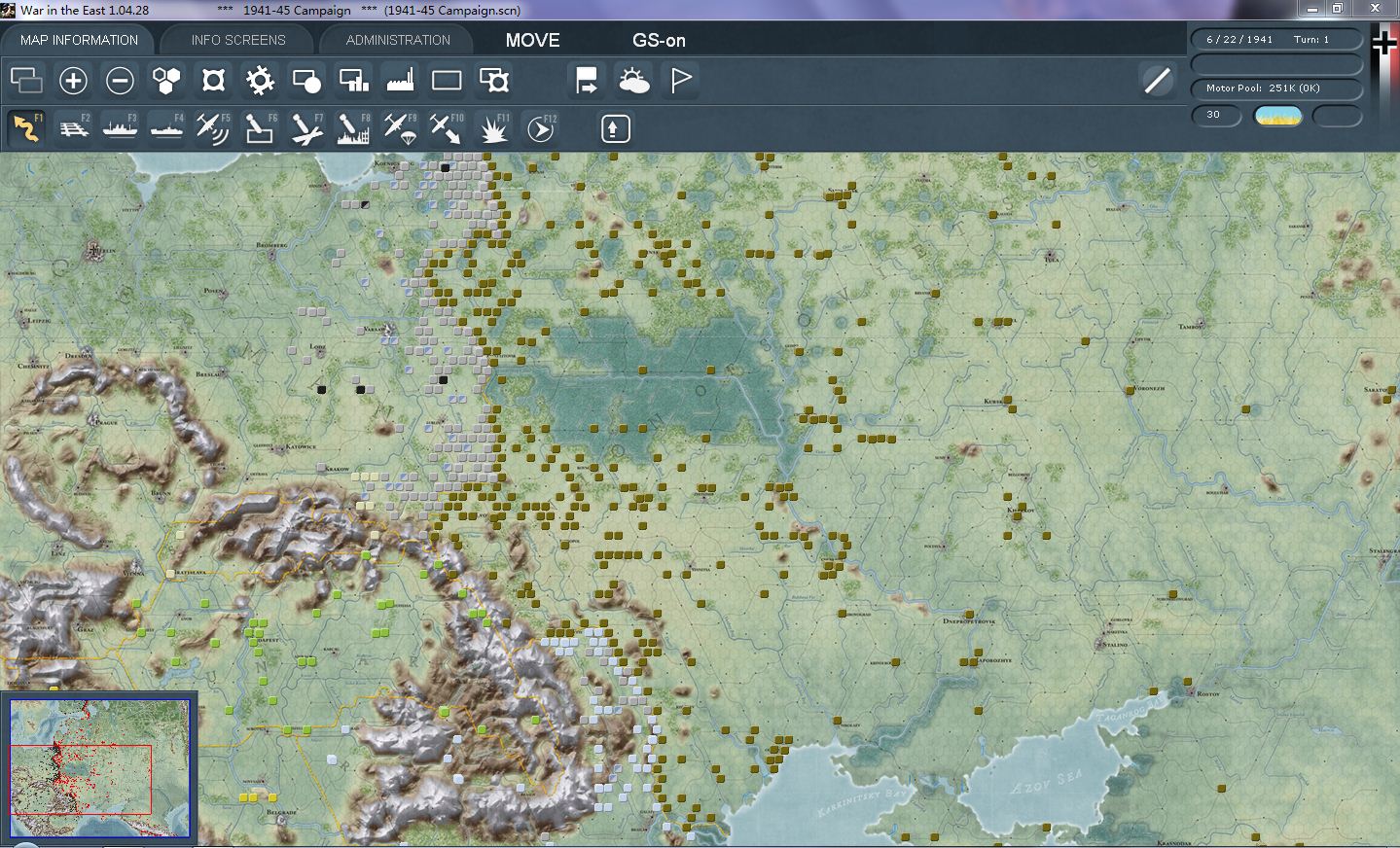Toggle the unit counters gear display
Screen dimensions: 1400x848
click(x=260, y=81)
